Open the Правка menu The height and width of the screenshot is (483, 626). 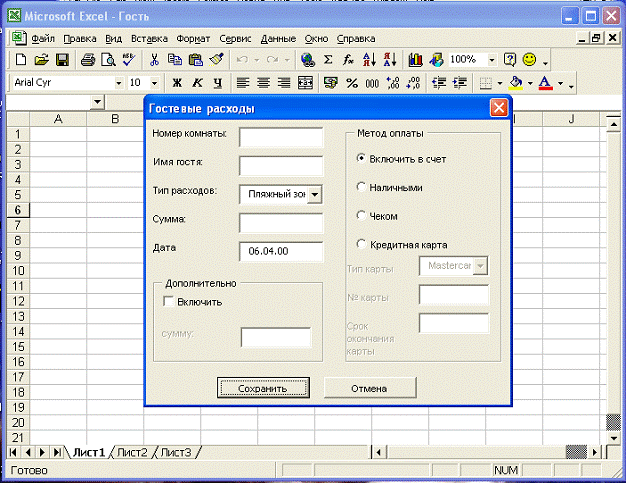click(x=80, y=39)
